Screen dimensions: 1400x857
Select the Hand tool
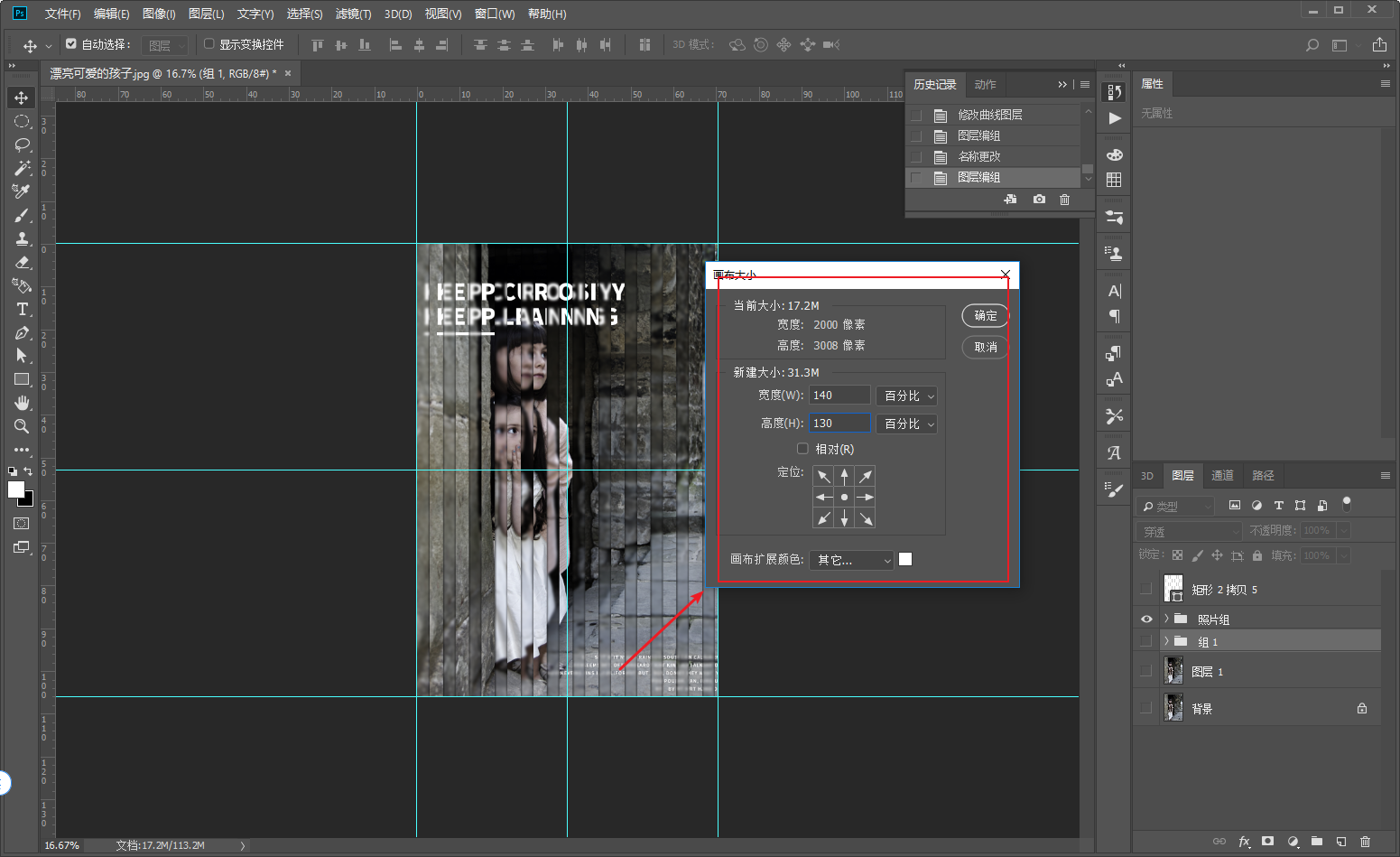click(22, 403)
